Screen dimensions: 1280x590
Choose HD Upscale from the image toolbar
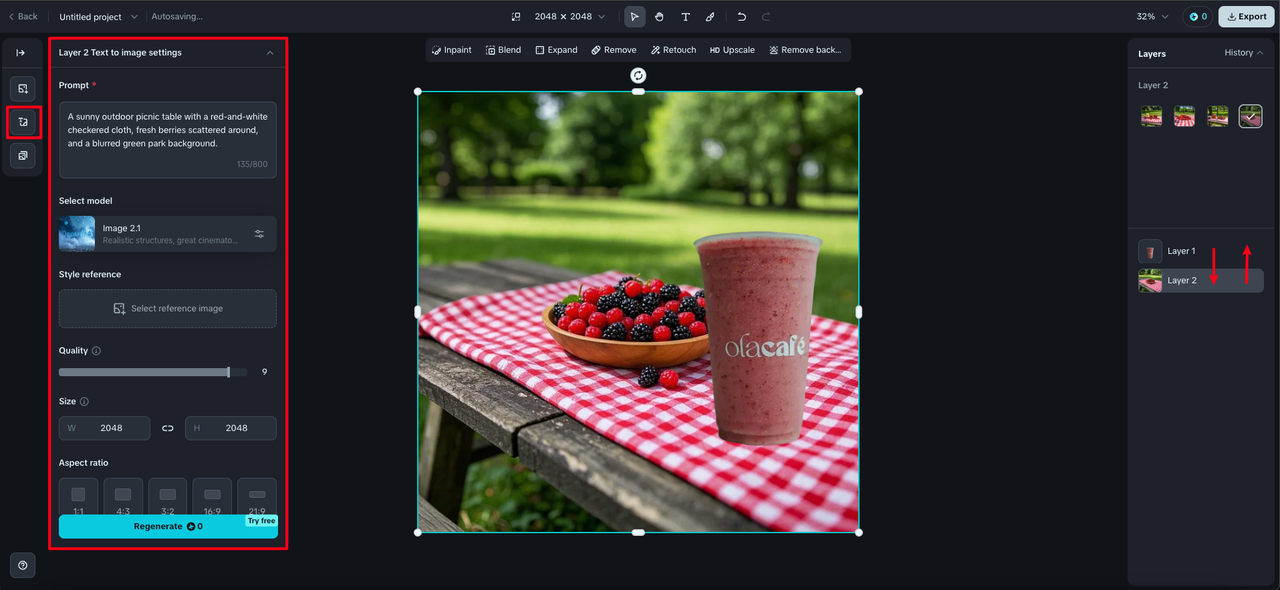pyautogui.click(x=732, y=50)
